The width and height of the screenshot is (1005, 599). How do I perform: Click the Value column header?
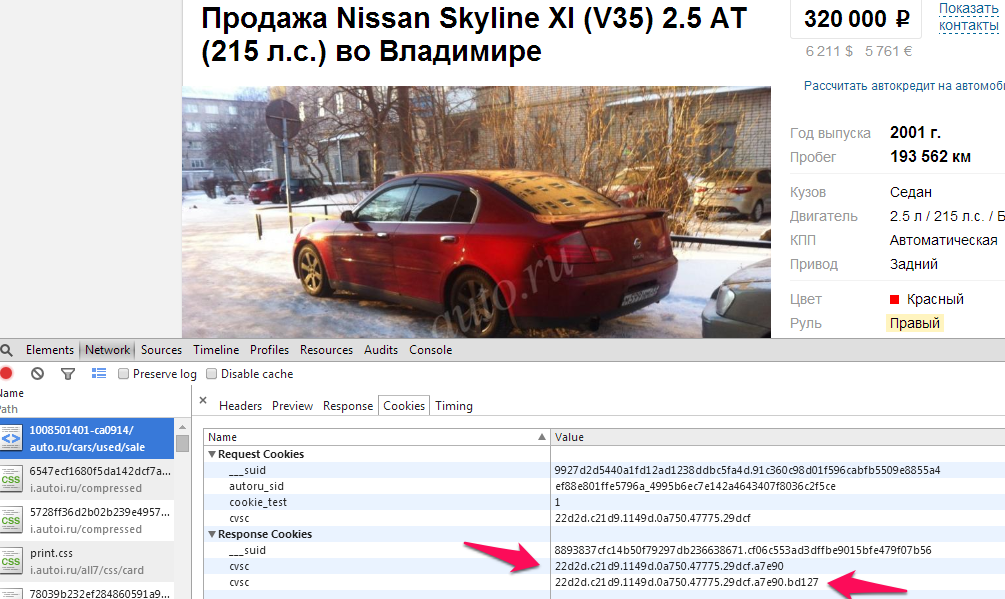coord(777,437)
